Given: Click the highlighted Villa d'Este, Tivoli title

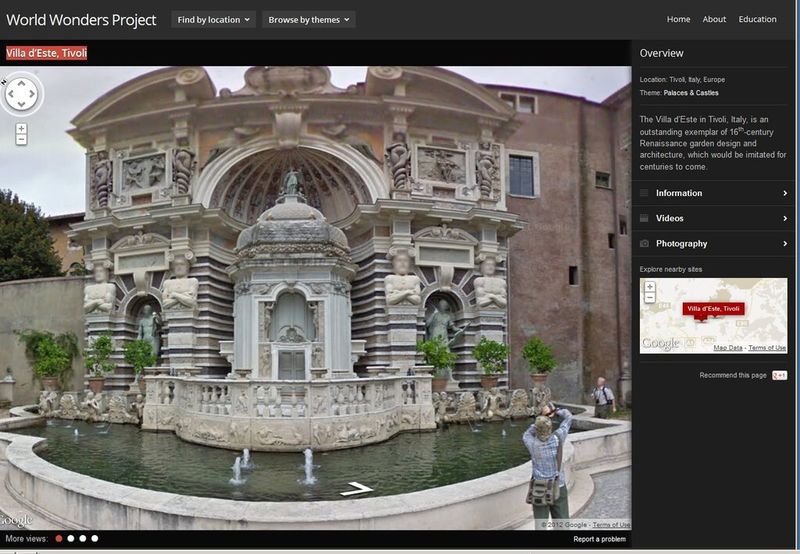Looking at the screenshot, I should click(x=46, y=53).
